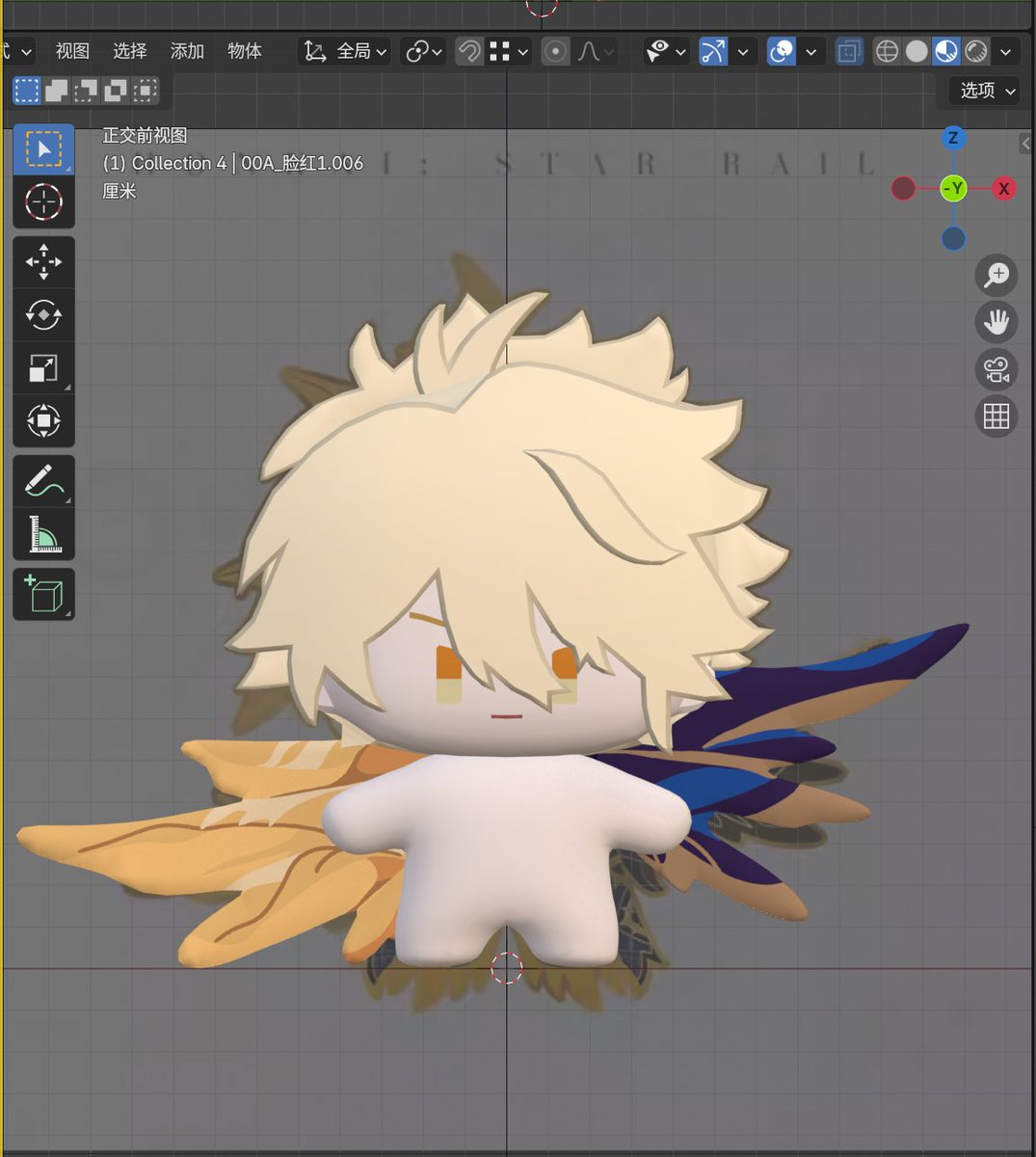
Task: Select the Annotate pencil tool
Action: click(x=43, y=481)
